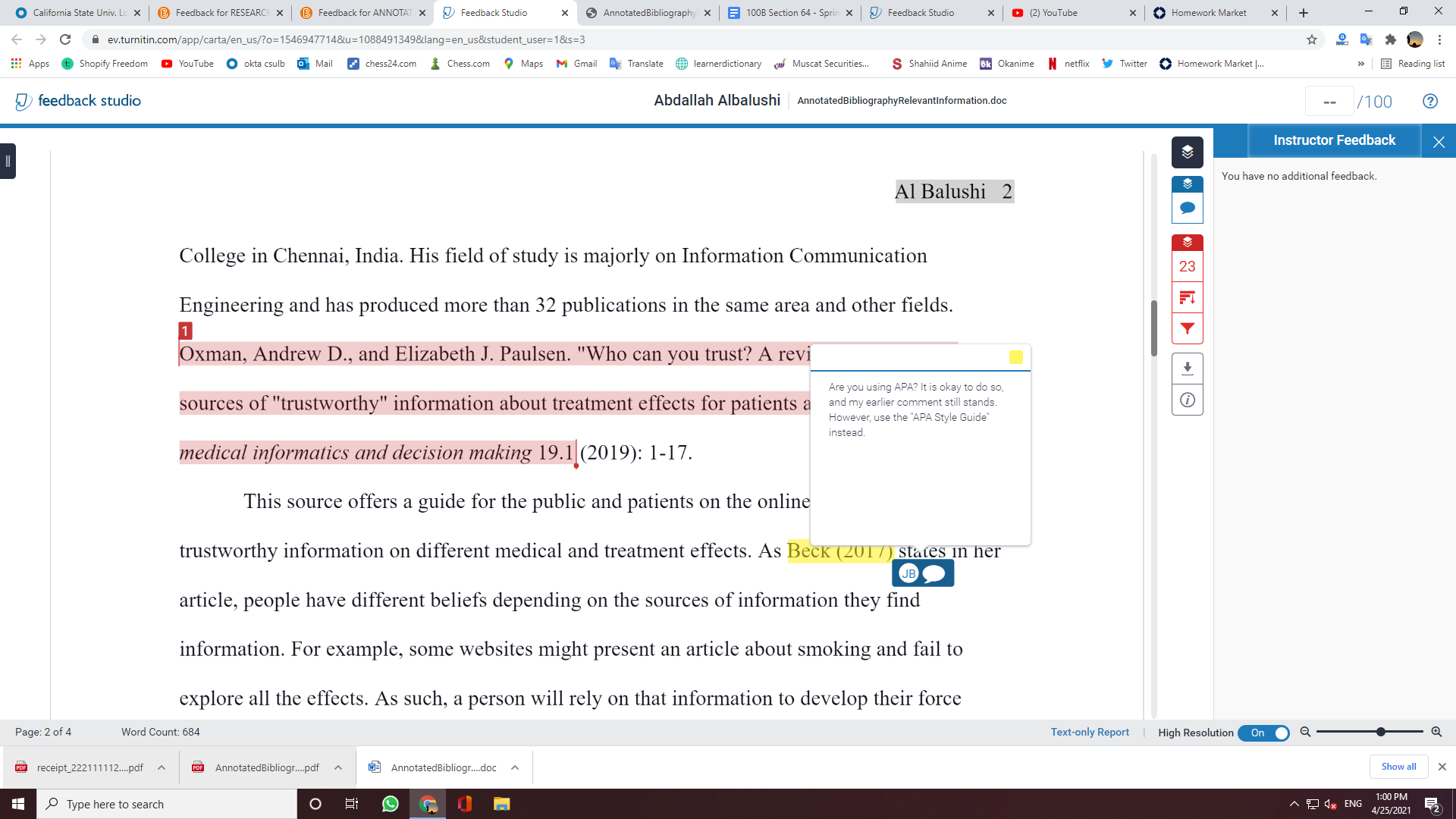Open File Explorer from the taskbar
Image resolution: width=1456 pixels, height=819 pixels.
pyautogui.click(x=501, y=804)
